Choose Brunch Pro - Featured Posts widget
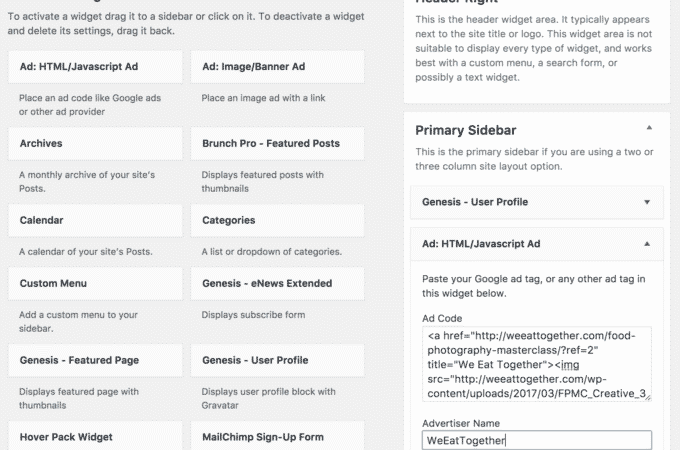 pyautogui.click(x=278, y=143)
